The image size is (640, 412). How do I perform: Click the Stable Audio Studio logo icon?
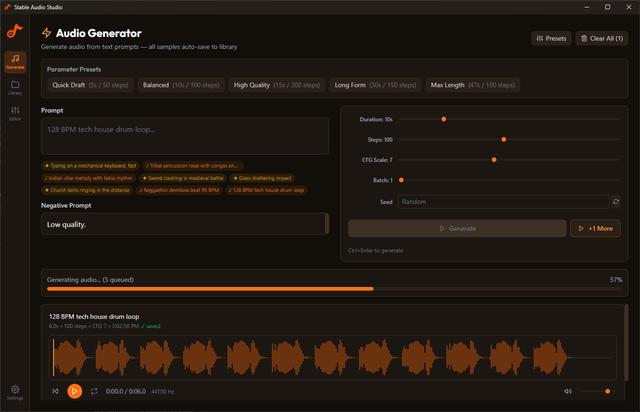coord(15,31)
